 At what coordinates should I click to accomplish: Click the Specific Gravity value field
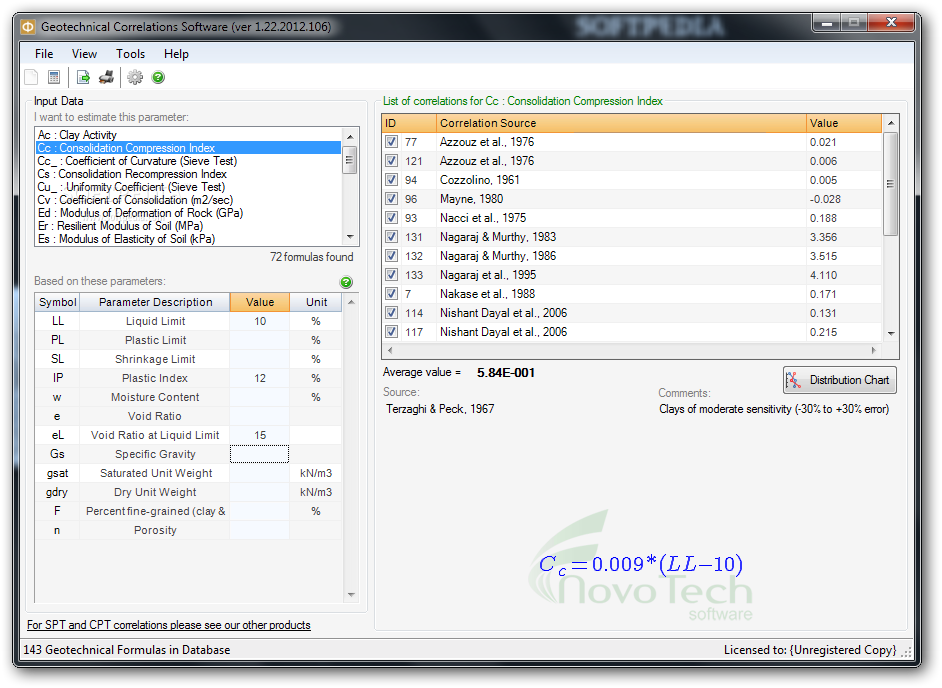coord(260,454)
